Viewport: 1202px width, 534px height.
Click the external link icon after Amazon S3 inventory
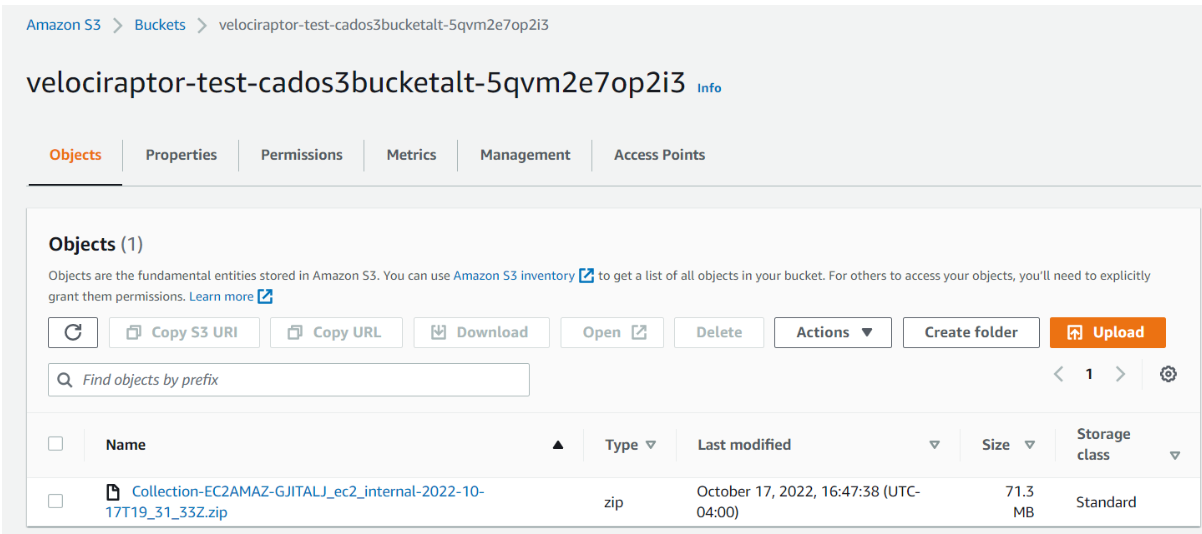(587, 275)
